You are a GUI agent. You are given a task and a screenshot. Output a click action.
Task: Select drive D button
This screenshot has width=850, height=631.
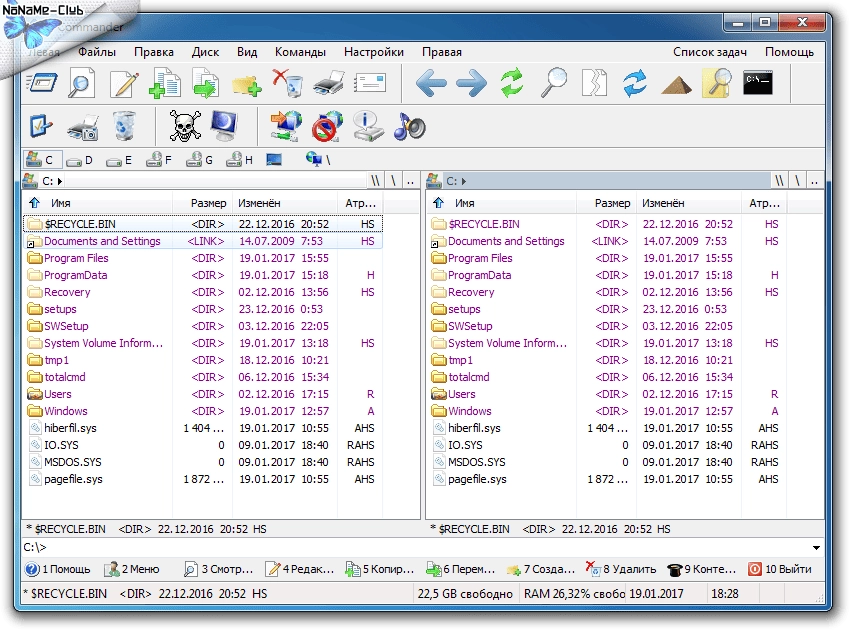[80, 160]
